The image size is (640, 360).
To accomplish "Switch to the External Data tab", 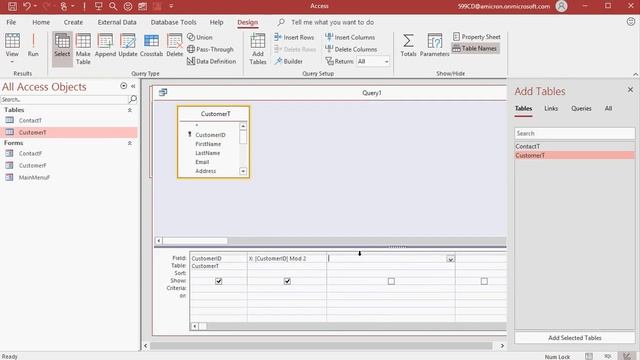I will click(x=117, y=22).
